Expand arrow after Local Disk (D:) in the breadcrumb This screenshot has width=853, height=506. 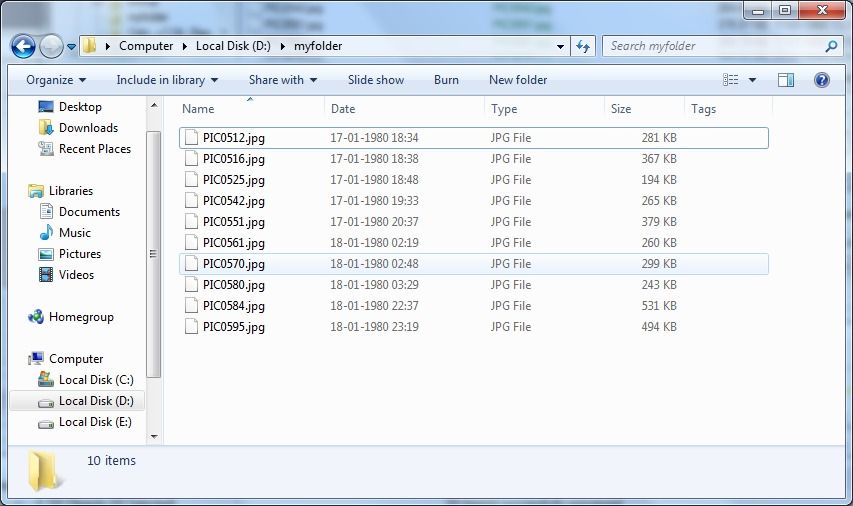tap(282, 47)
